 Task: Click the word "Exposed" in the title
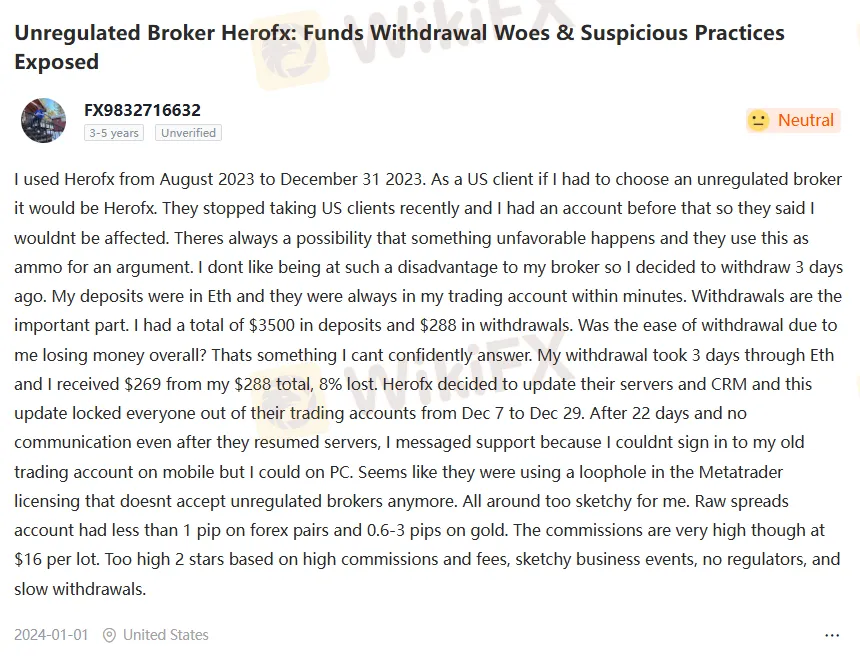point(57,62)
